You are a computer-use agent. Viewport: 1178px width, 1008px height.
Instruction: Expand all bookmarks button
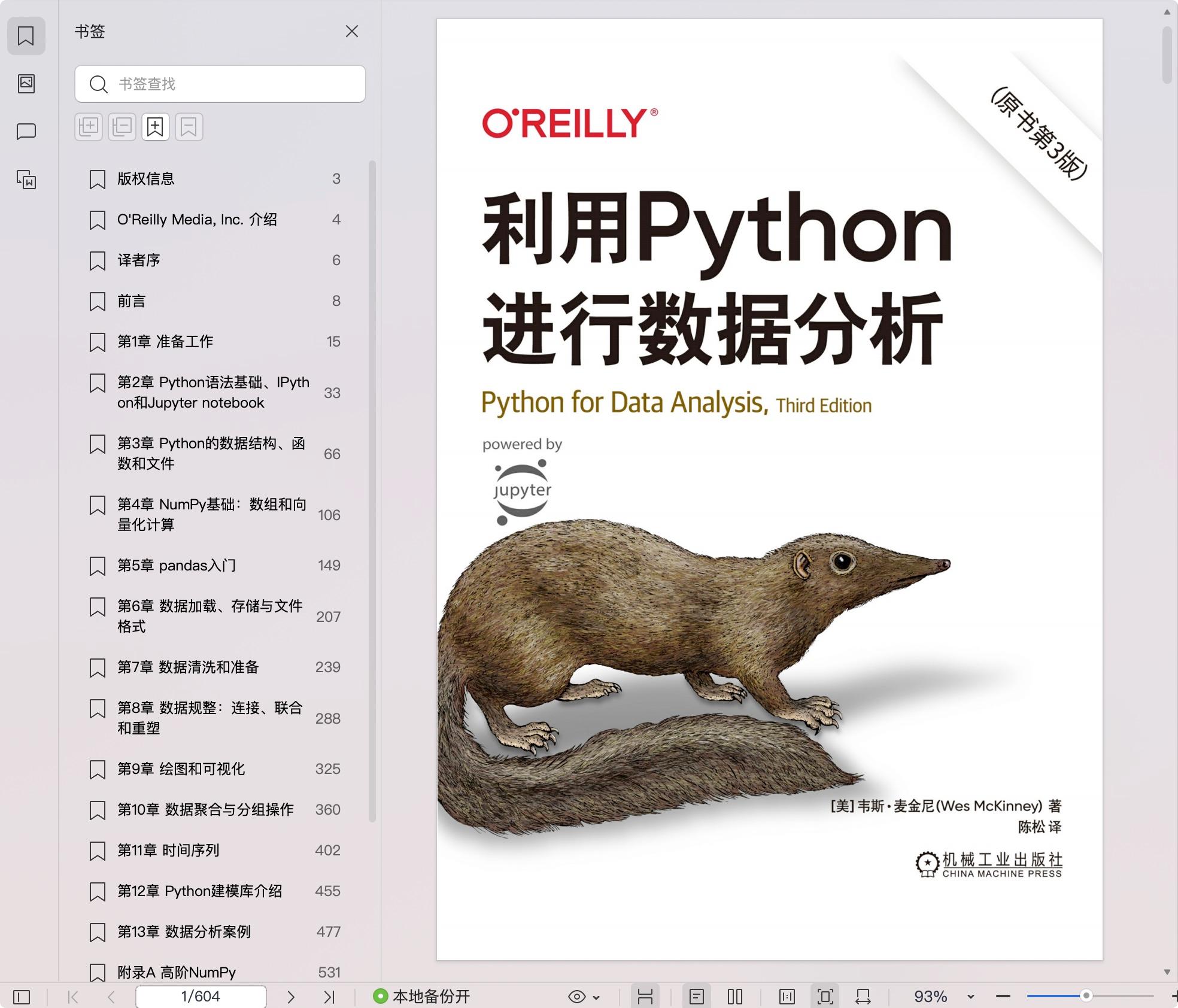(89, 127)
